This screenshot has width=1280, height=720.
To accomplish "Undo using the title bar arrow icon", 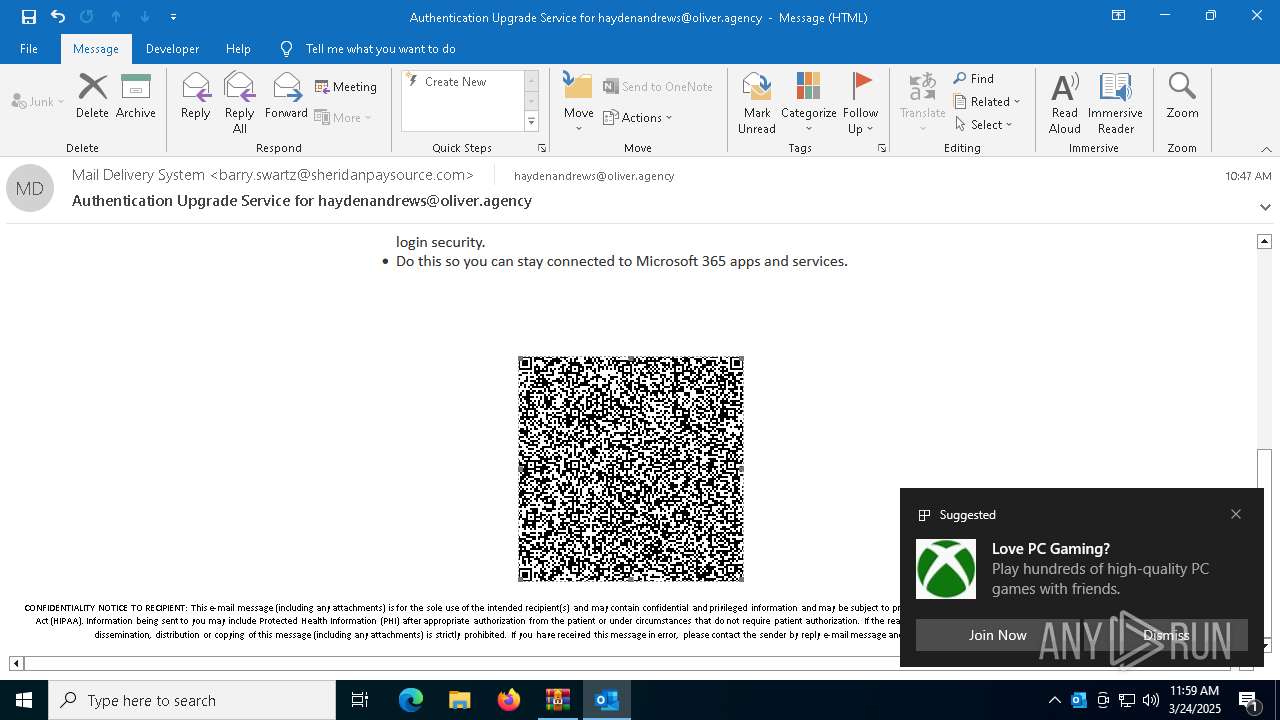I will pyautogui.click(x=58, y=17).
